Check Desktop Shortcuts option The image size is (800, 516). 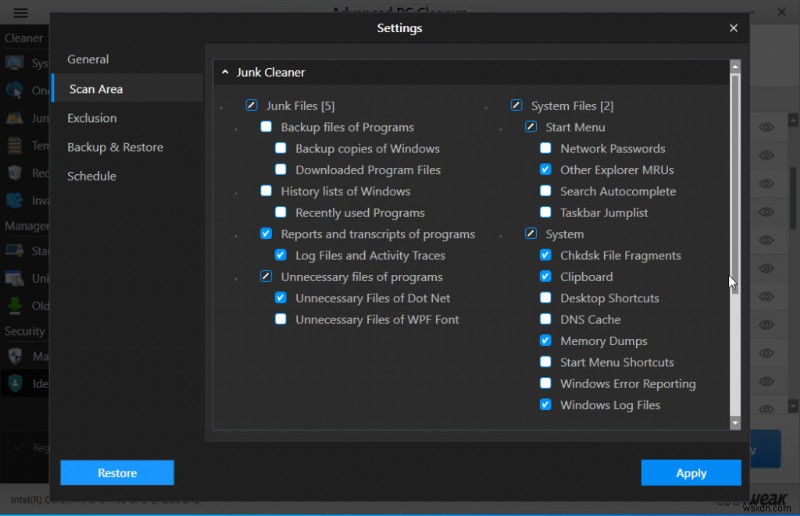click(x=545, y=298)
